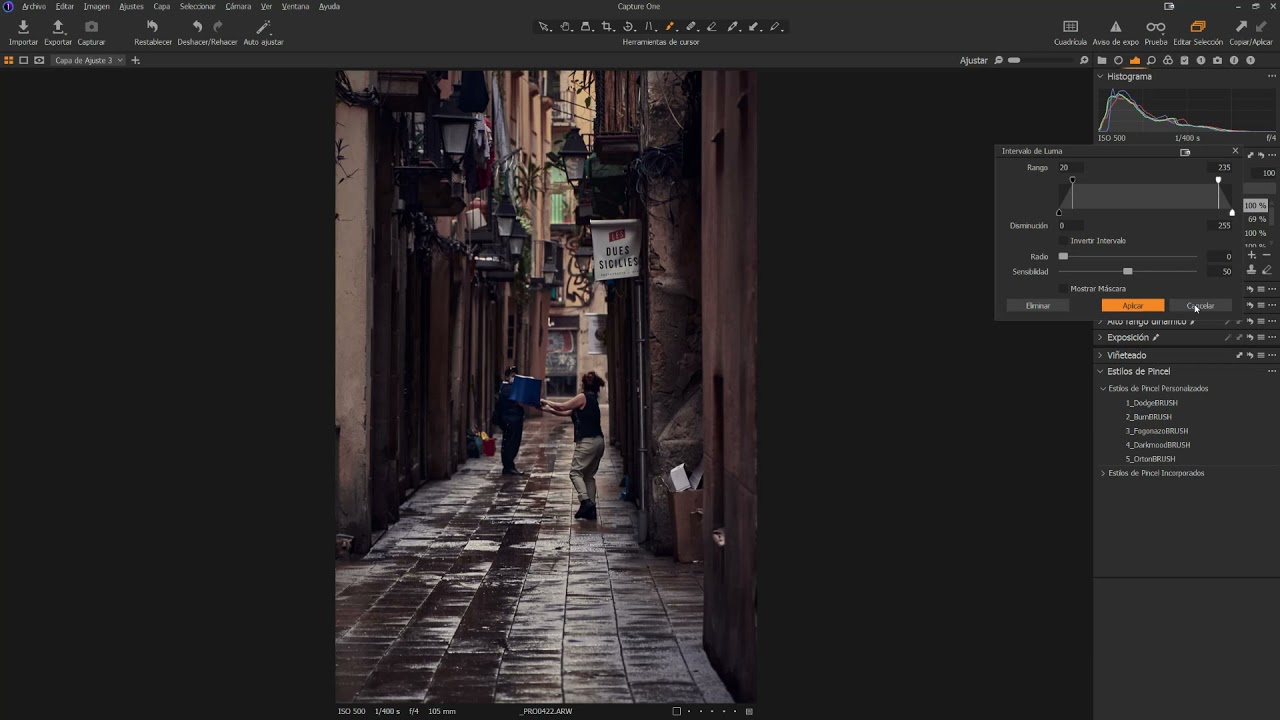Click the Aplicar apply adjustments arrow
Screen dimensions: 1280x720
point(1260,27)
